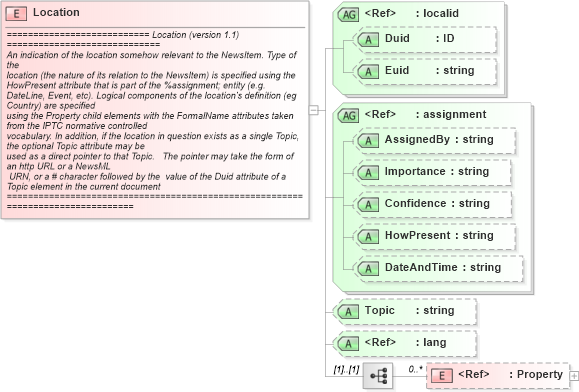Collapse the Location element's child tree
Viewport: 579px width, 392px height.
(x=314, y=110)
